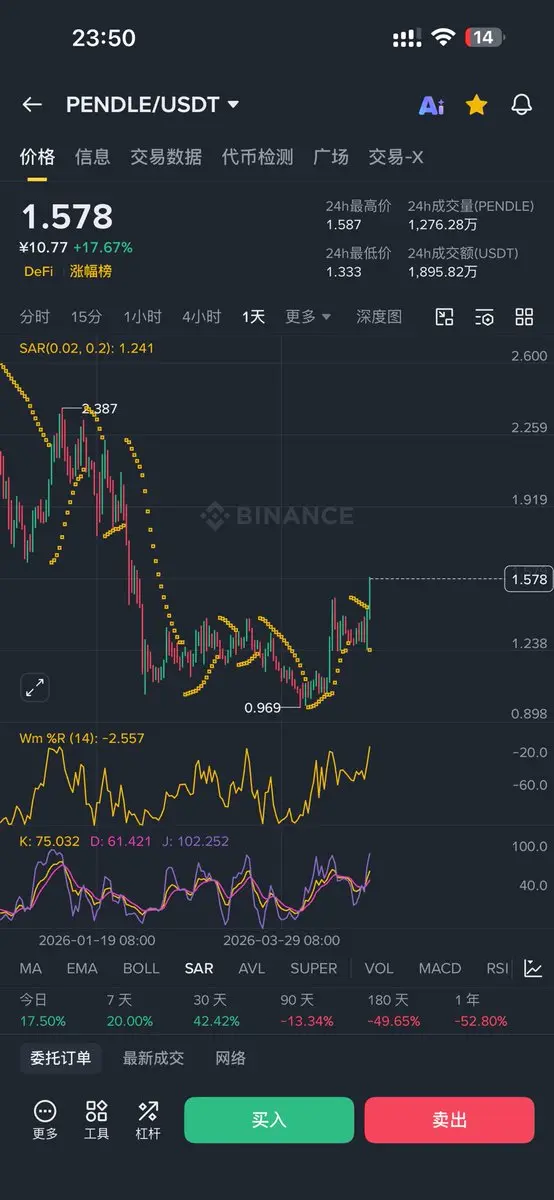The width and height of the screenshot is (554, 1200).
Task: Tap the 2.387 high price marker
Action: [99, 408]
